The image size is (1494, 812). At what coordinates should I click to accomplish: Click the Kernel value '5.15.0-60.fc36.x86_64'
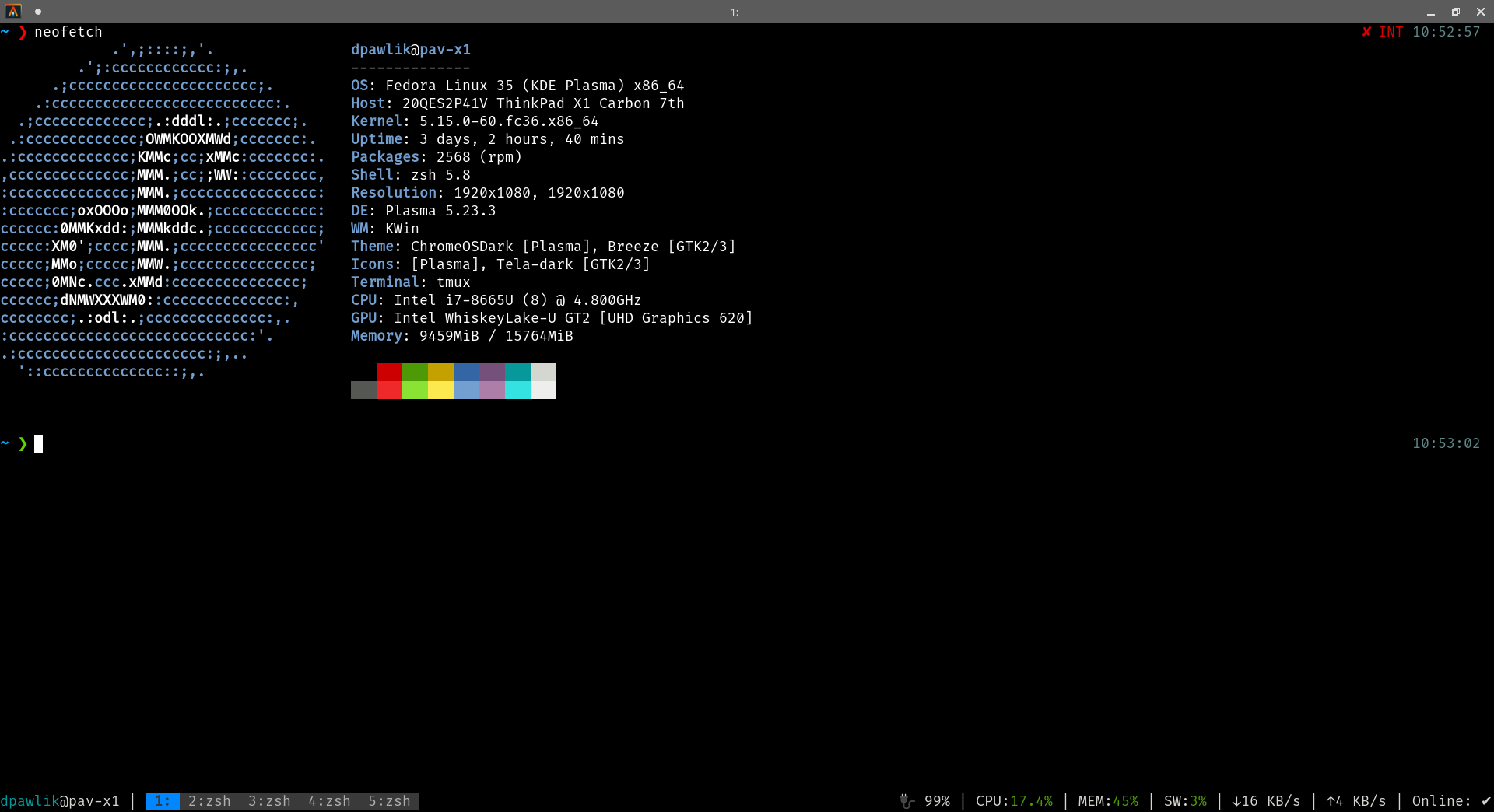(509, 121)
